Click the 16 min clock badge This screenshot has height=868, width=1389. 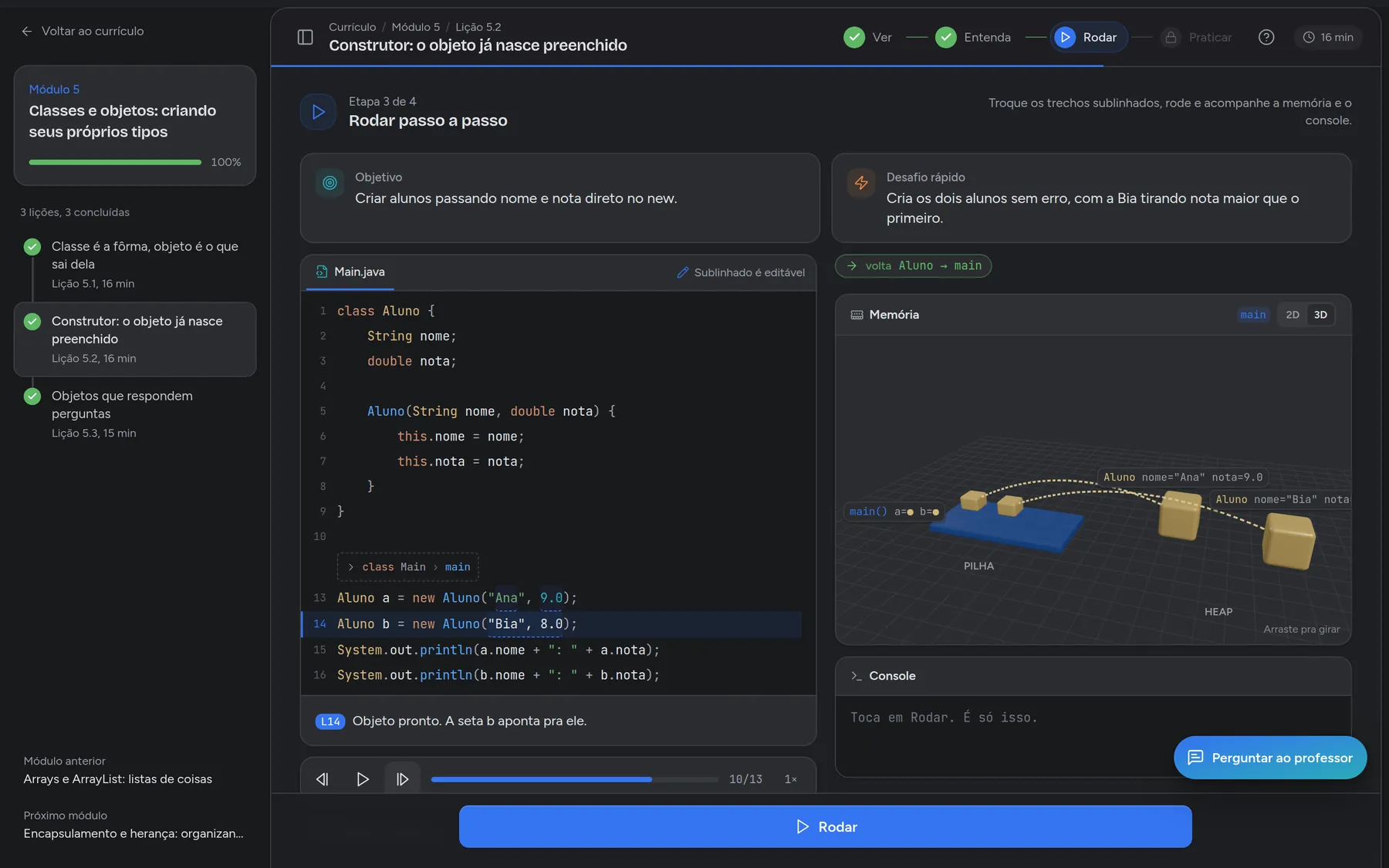coord(1328,37)
